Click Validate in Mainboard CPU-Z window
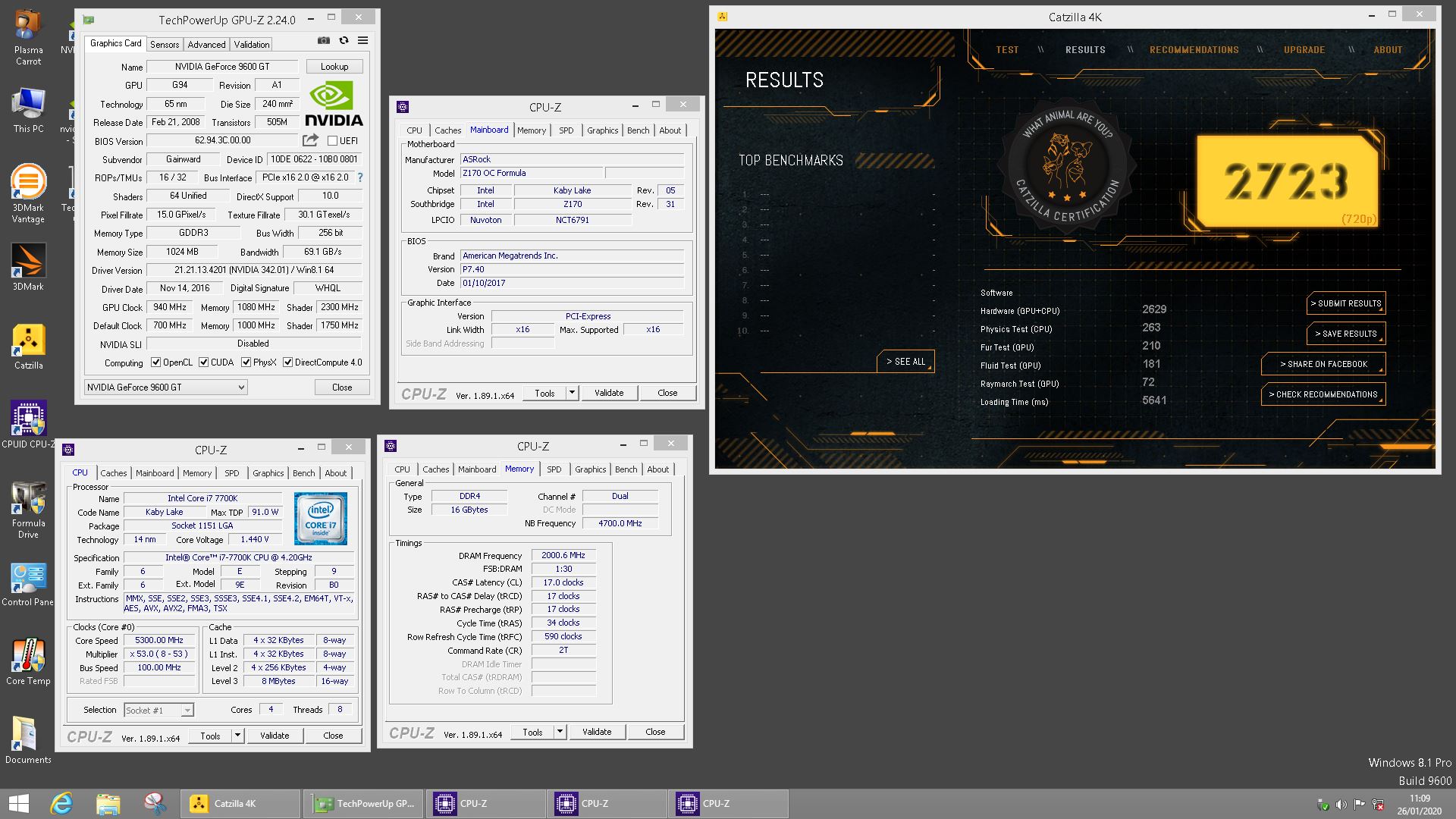Screen dimensions: 1456x819 point(609,393)
